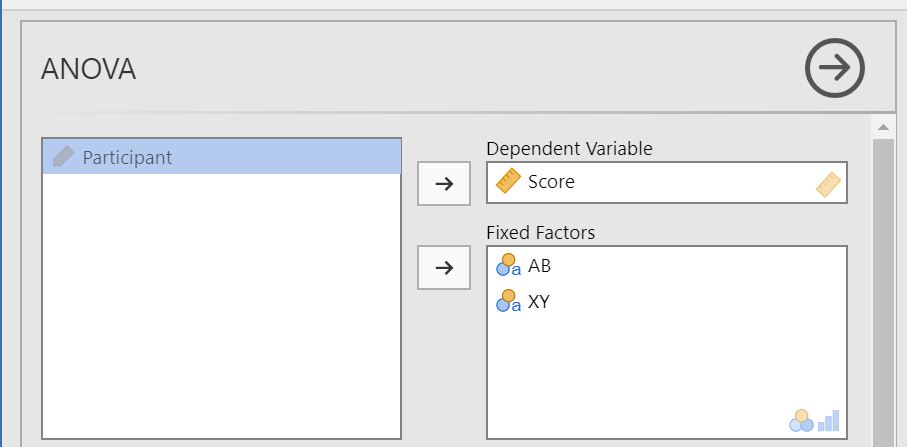Click the pencil ID icon beside Participant
Image resolution: width=907 pixels, height=447 pixels.
tap(63, 157)
